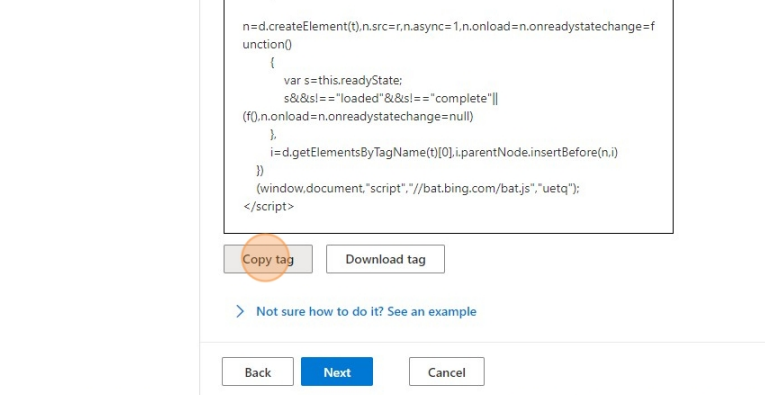Screen dimensions: 765x395
Task: Click the '(f(),n.onload=n.onreadystatechange=null)' line
Action: tap(358, 117)
